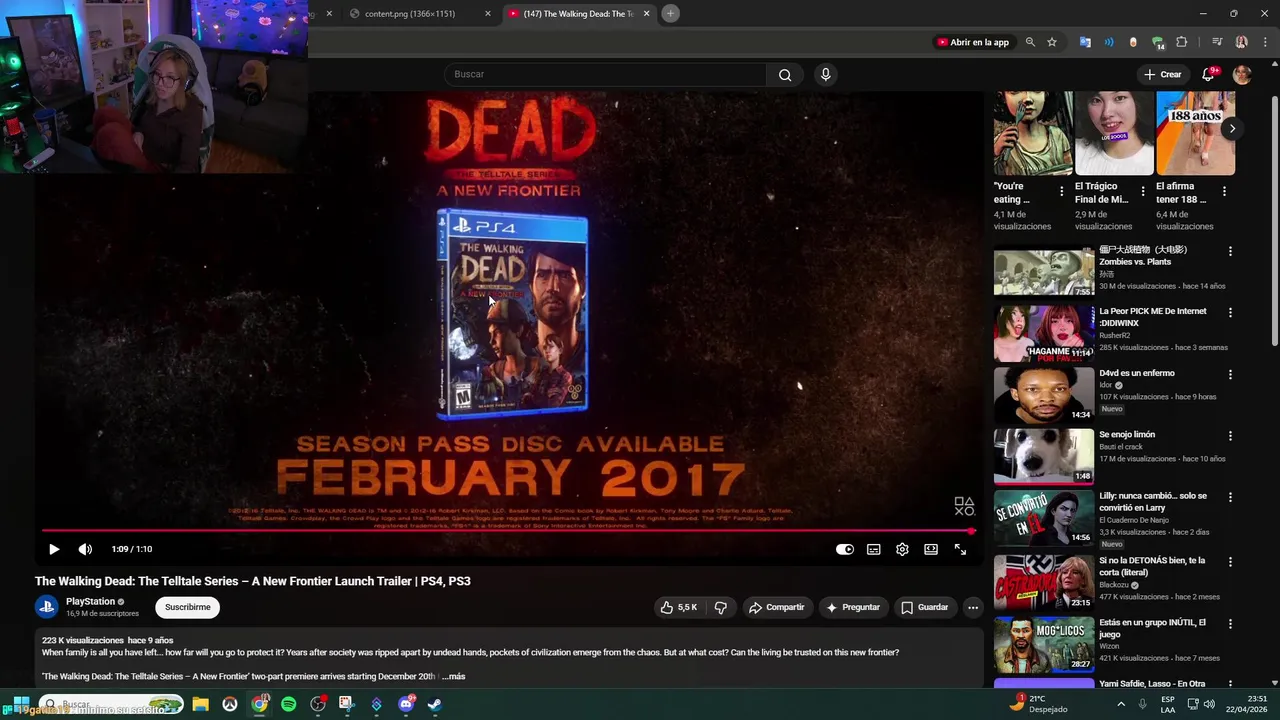Screen dimensions: 1280x720
Task: Open the Chrome extensions puzzle icon
Action: (1182, 42)
